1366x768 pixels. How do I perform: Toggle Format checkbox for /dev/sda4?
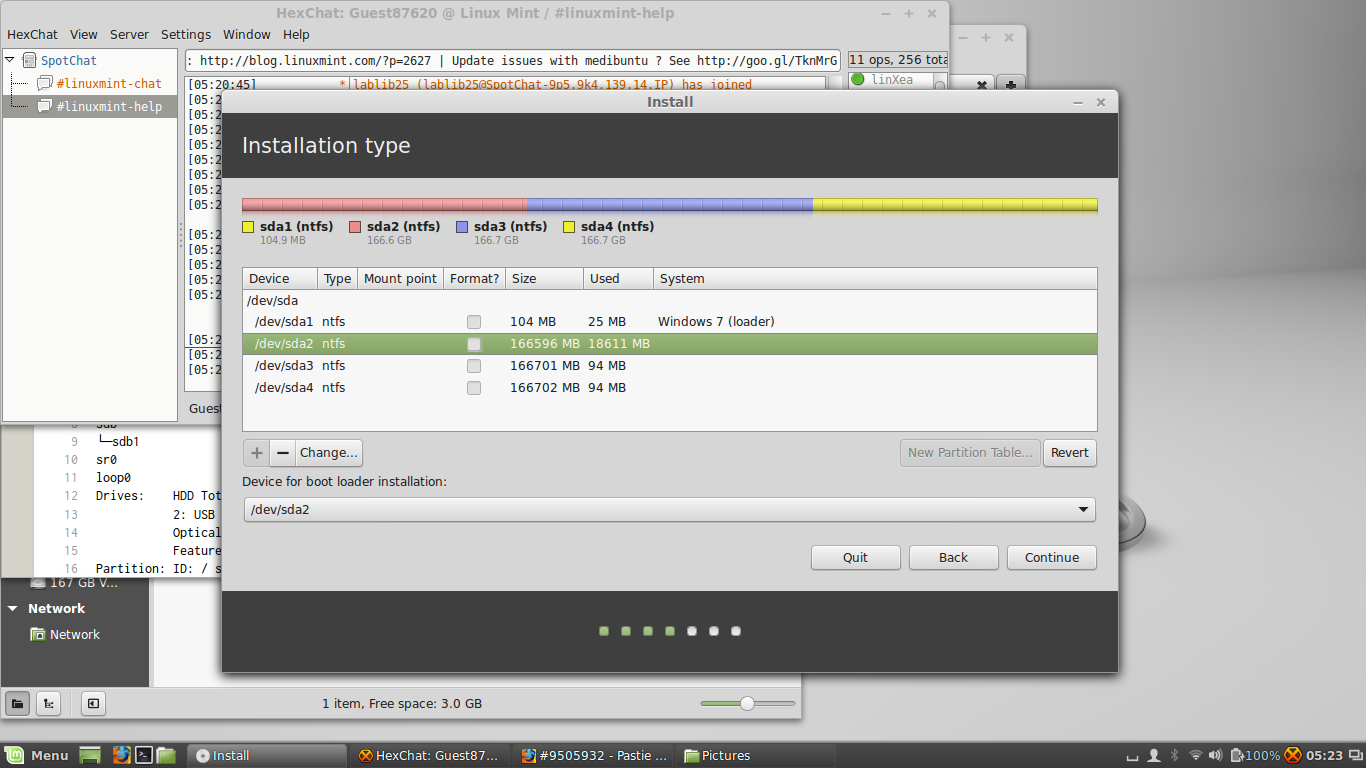[474, 388]
